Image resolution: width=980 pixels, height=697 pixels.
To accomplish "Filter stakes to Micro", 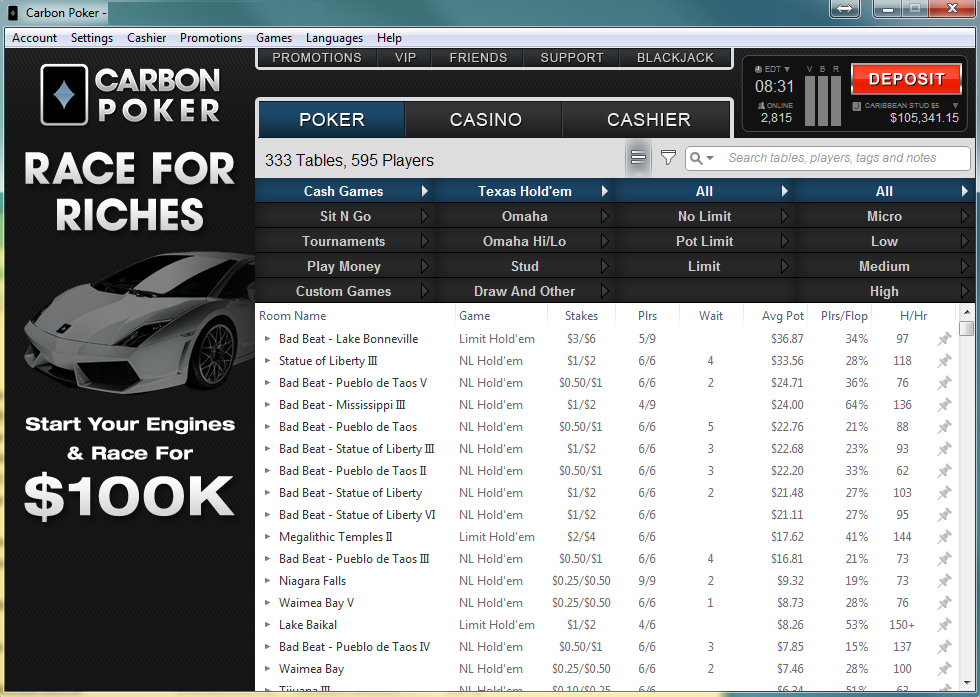I will (x=885, y=216).
